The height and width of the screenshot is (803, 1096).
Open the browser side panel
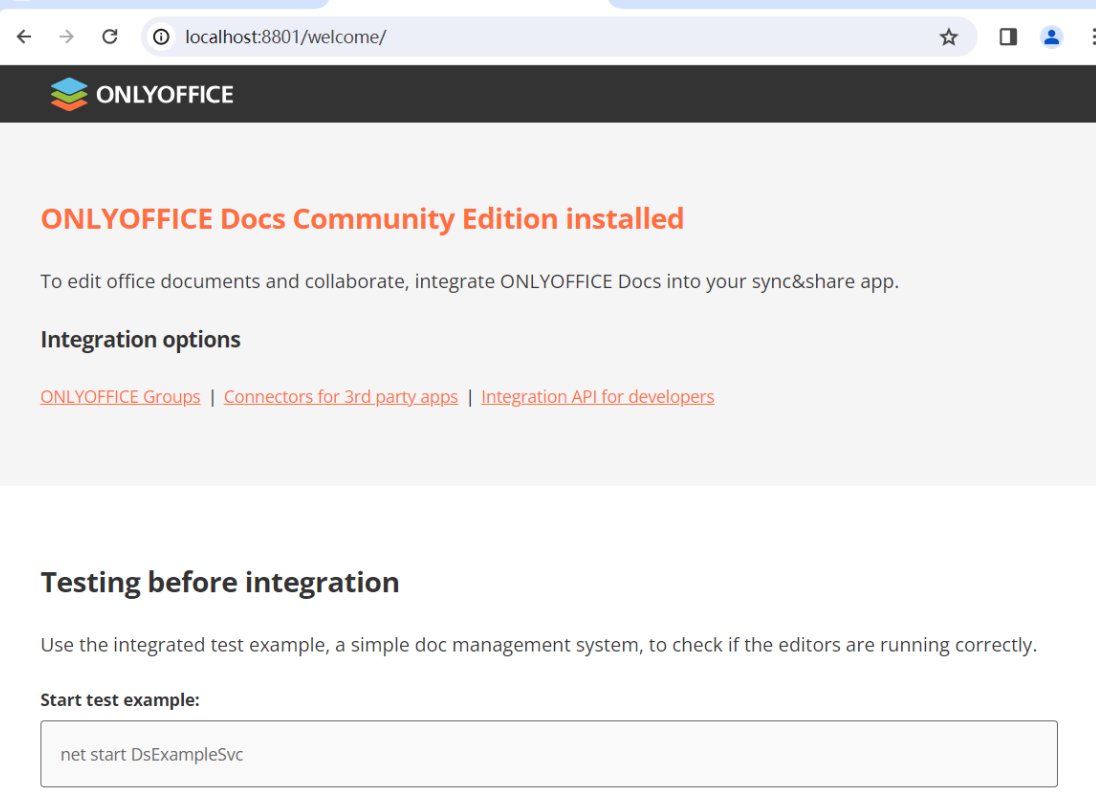[x=1008, y=37]
